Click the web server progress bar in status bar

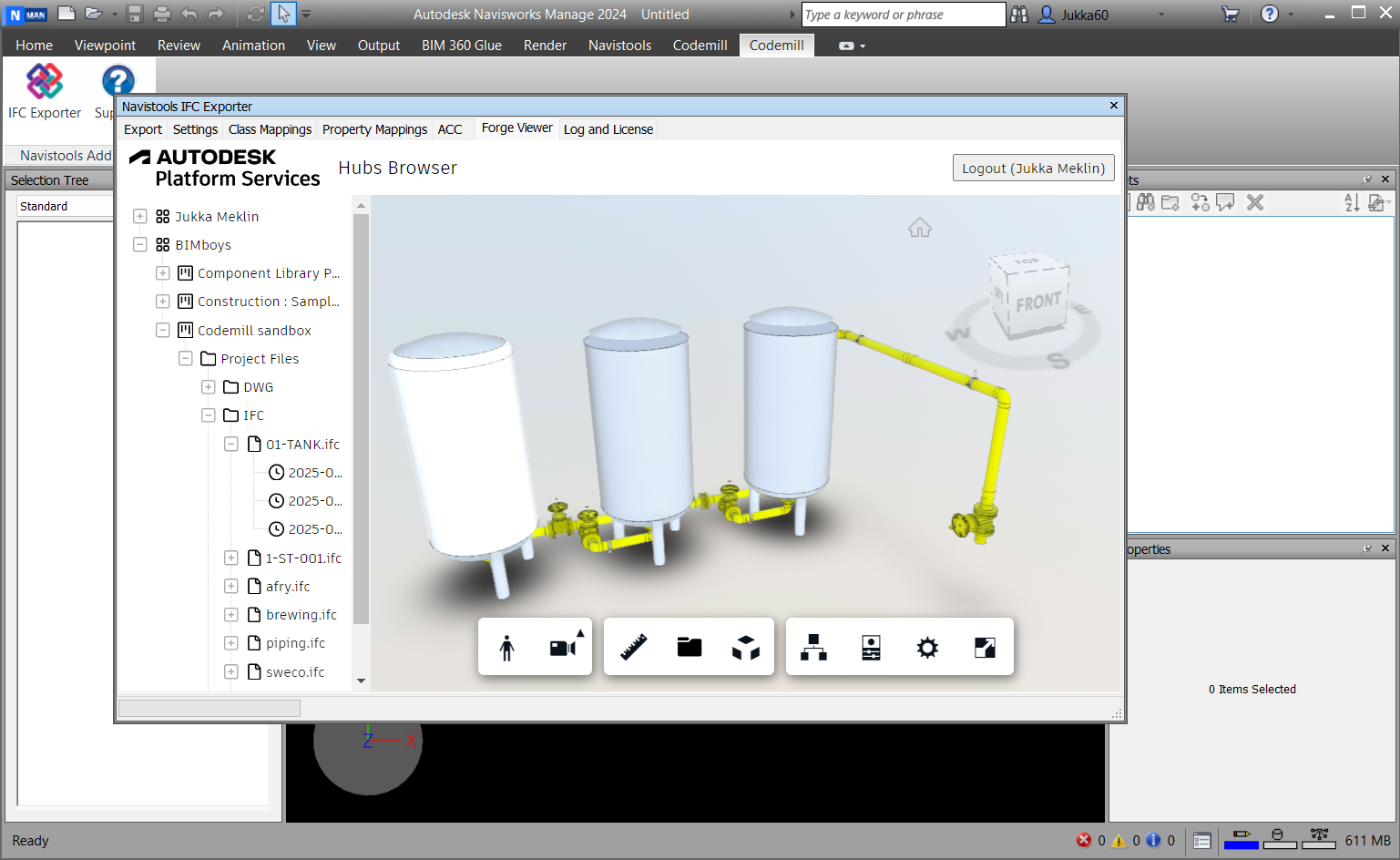coord(1318,839)
